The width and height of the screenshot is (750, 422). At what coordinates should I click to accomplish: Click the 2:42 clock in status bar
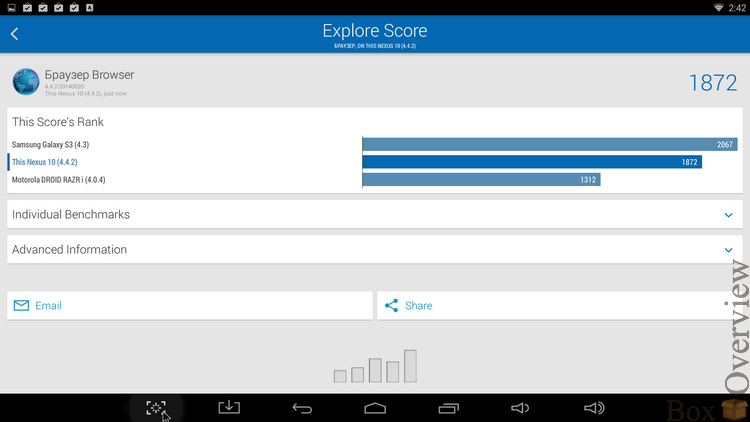pyautogui.click(x=737, y=8)
